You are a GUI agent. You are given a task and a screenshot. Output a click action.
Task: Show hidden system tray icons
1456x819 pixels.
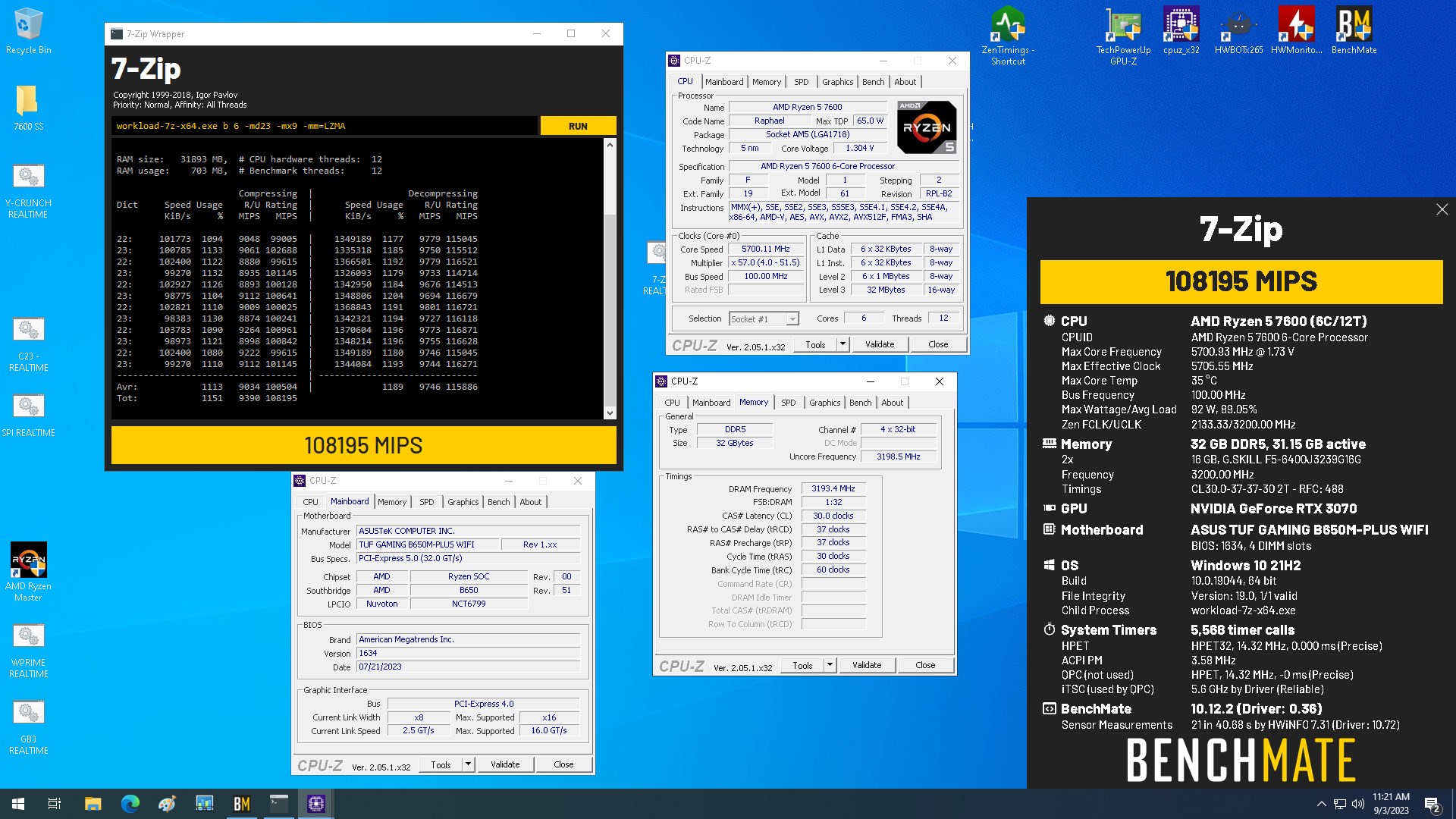(x=1321, y=804)
